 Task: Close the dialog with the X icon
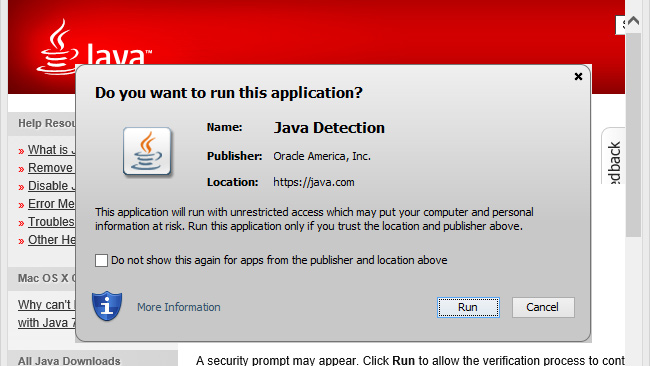click(578, 76)
